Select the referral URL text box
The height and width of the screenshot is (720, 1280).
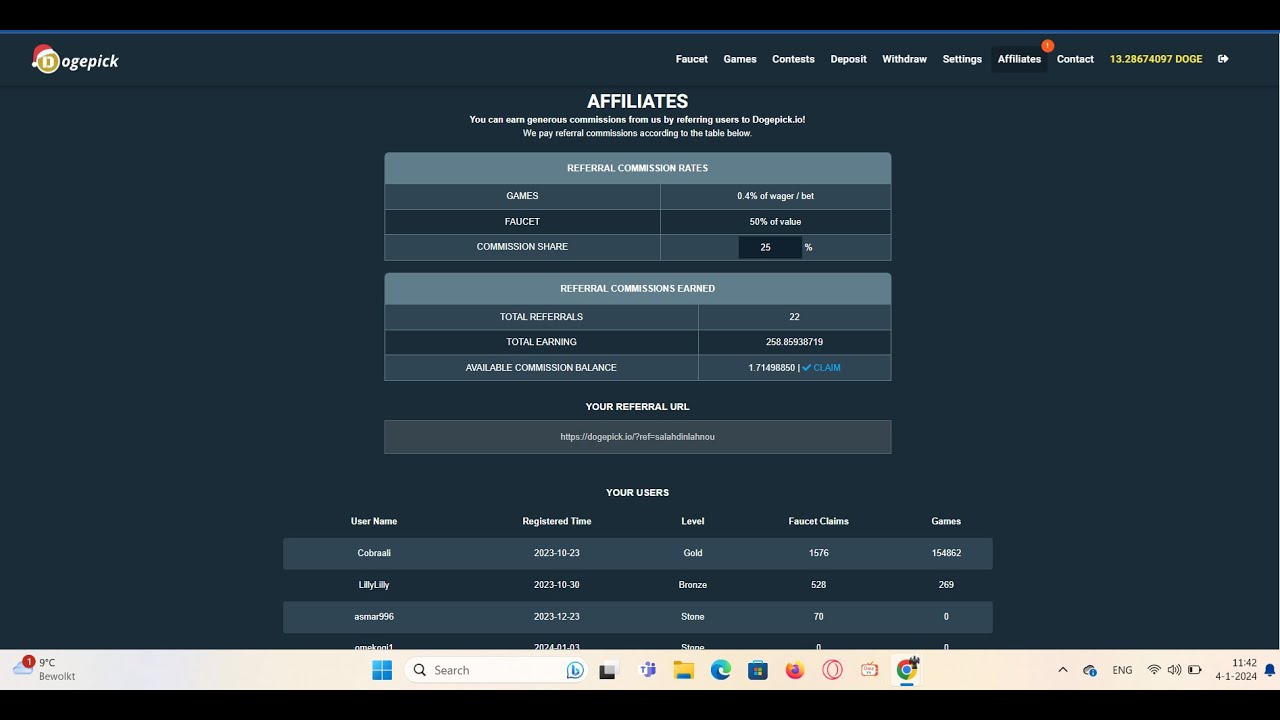coord(637,437)
